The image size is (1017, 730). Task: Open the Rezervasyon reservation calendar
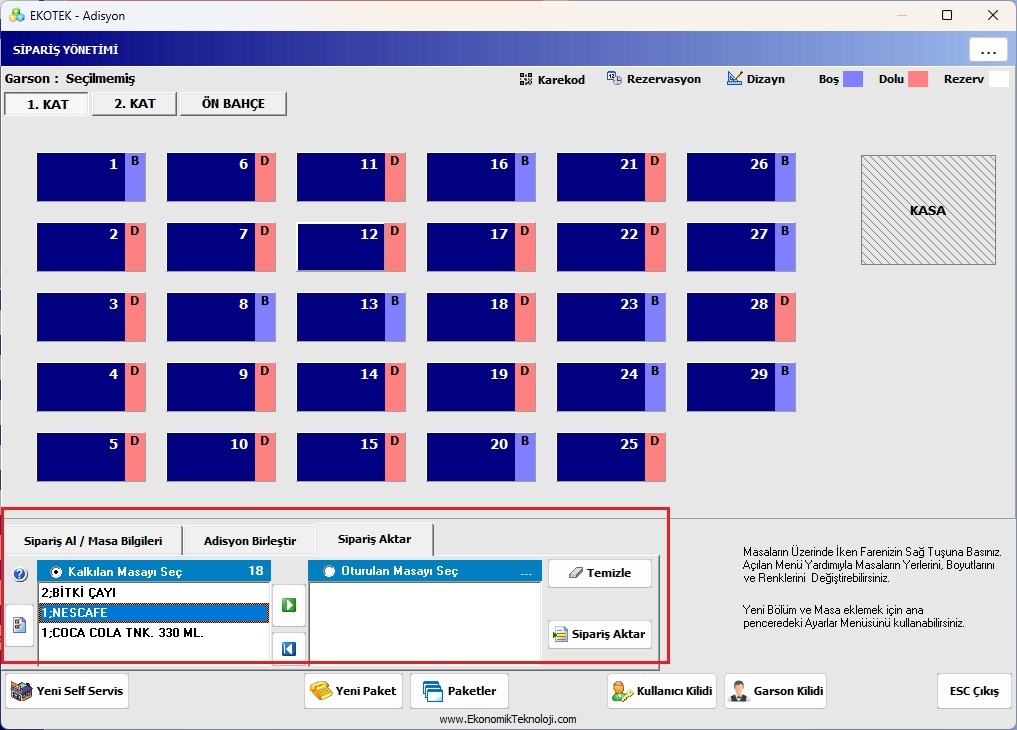pos(654,78)
